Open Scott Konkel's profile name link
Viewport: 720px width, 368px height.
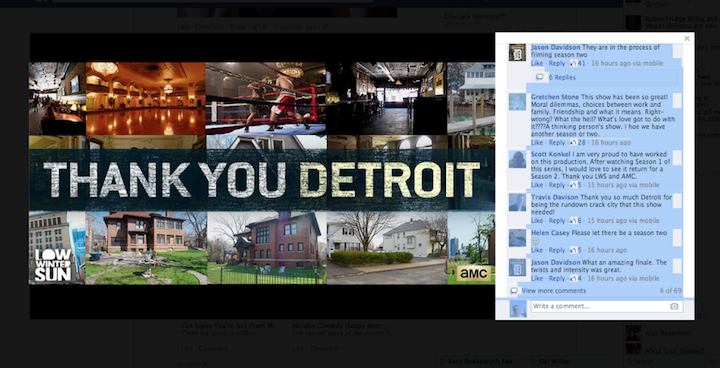pos(550,154)
